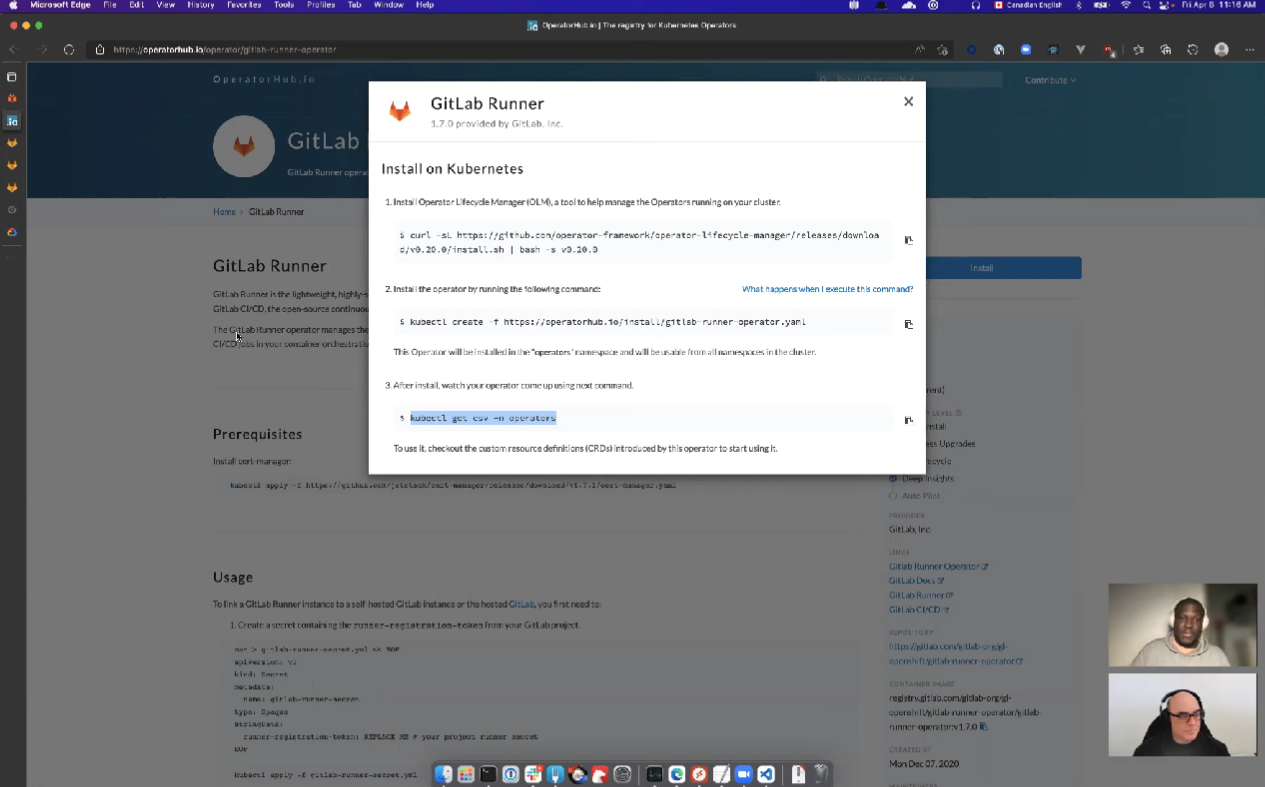Open 1Password from the Dock
This screenshot has width=1265, height=787.
point(511,774)
